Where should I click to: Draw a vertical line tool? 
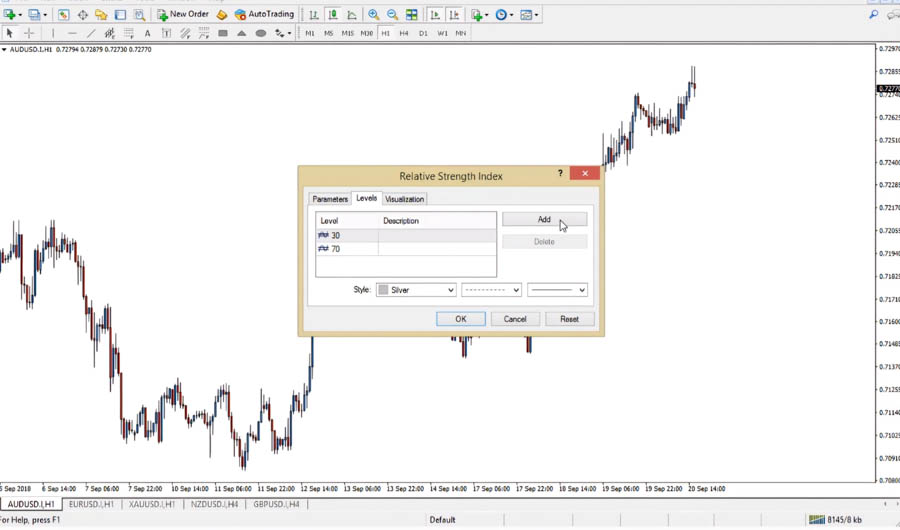(53, 33)
